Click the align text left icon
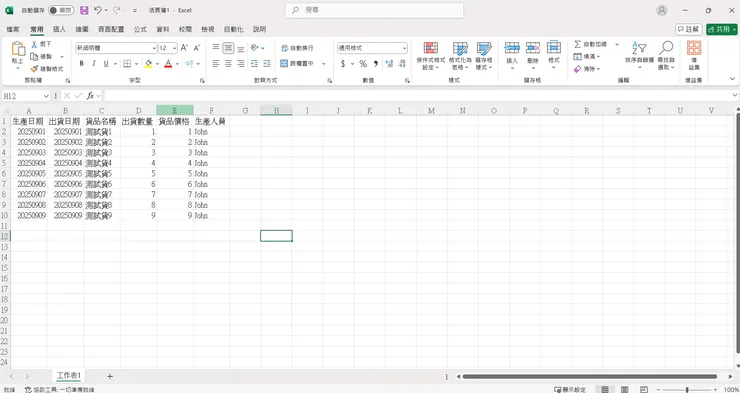740x393 pixels. pos(216,63)
